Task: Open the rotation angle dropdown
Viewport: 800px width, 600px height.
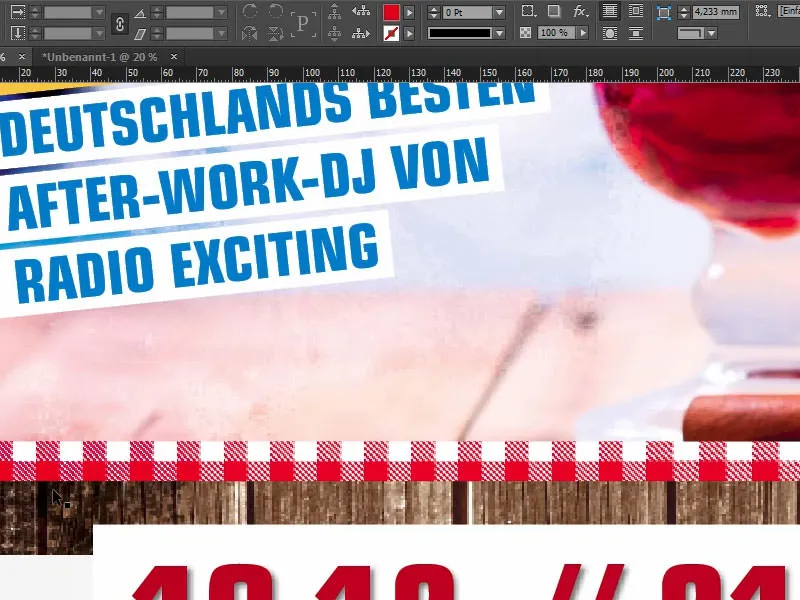Action: coord(221,12)
